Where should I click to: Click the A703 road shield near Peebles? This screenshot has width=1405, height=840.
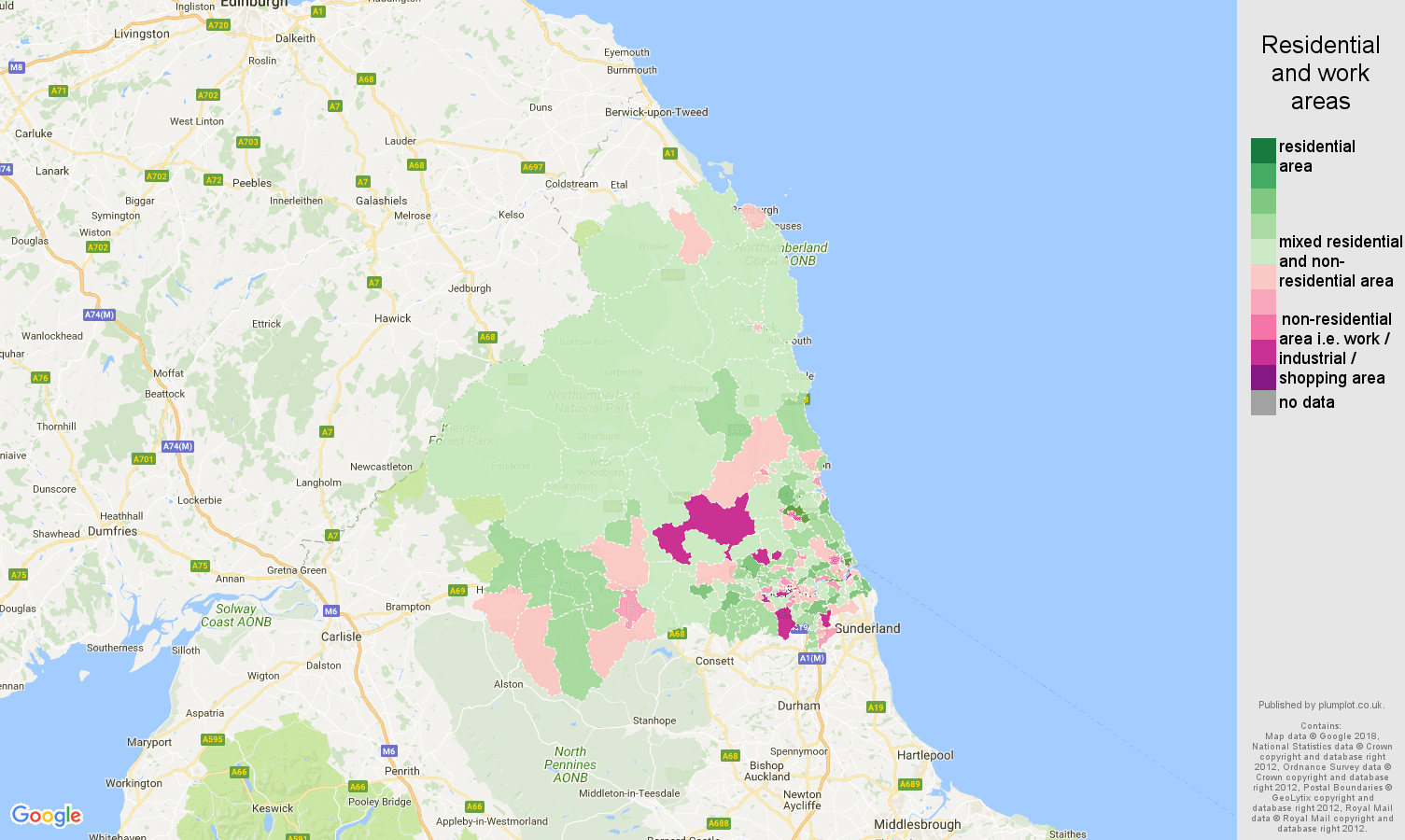pyautogui.click(x=247, y=142)
